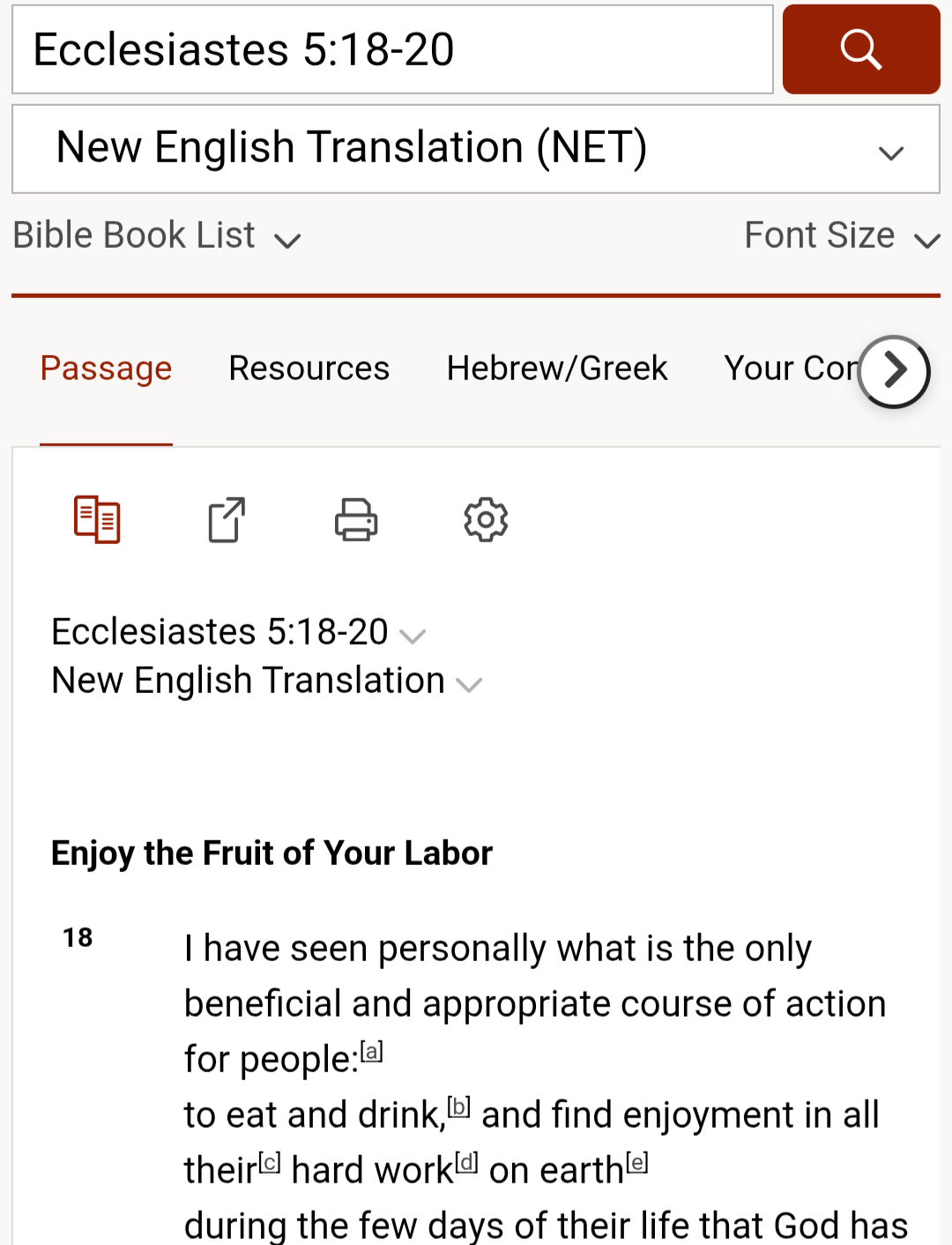This screenshot has width=952, height=1245.
Task: Open the Font Size dropdown
Action: point(841,236)
